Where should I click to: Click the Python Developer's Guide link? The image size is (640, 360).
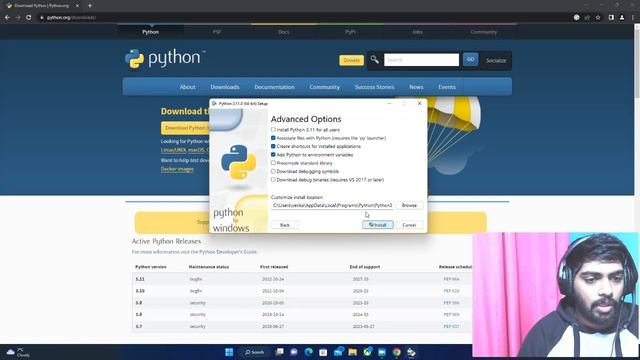[228, 252]
